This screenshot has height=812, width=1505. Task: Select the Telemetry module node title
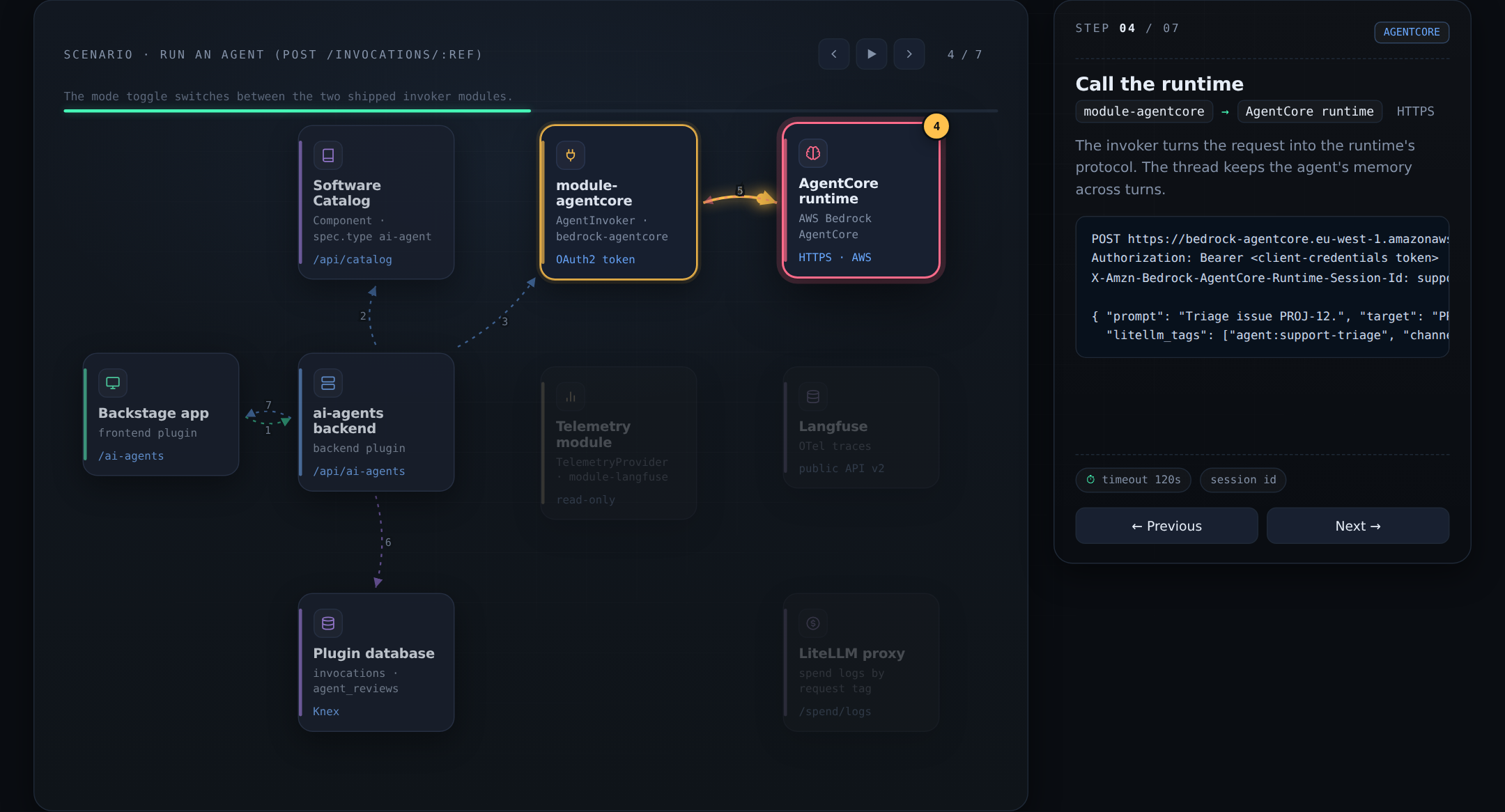593,434
